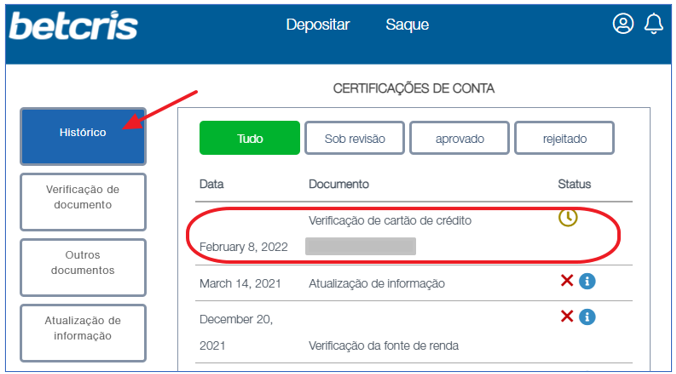Click the Status column header

(x=574, y=184)
